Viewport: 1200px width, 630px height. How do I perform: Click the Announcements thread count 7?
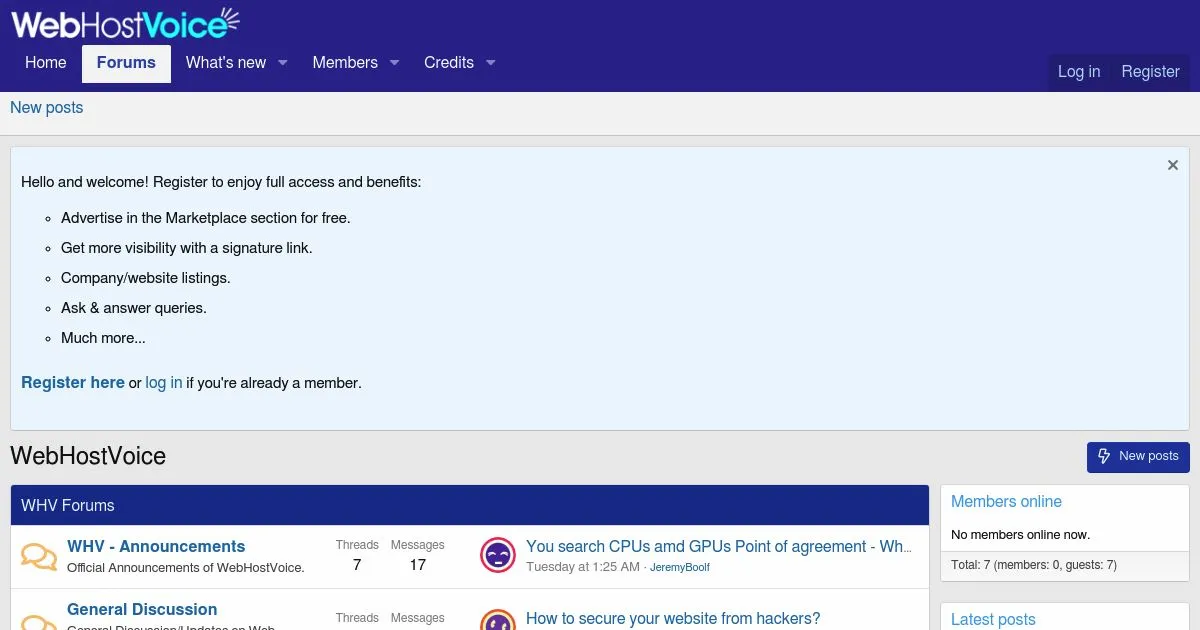pos(357,565)
